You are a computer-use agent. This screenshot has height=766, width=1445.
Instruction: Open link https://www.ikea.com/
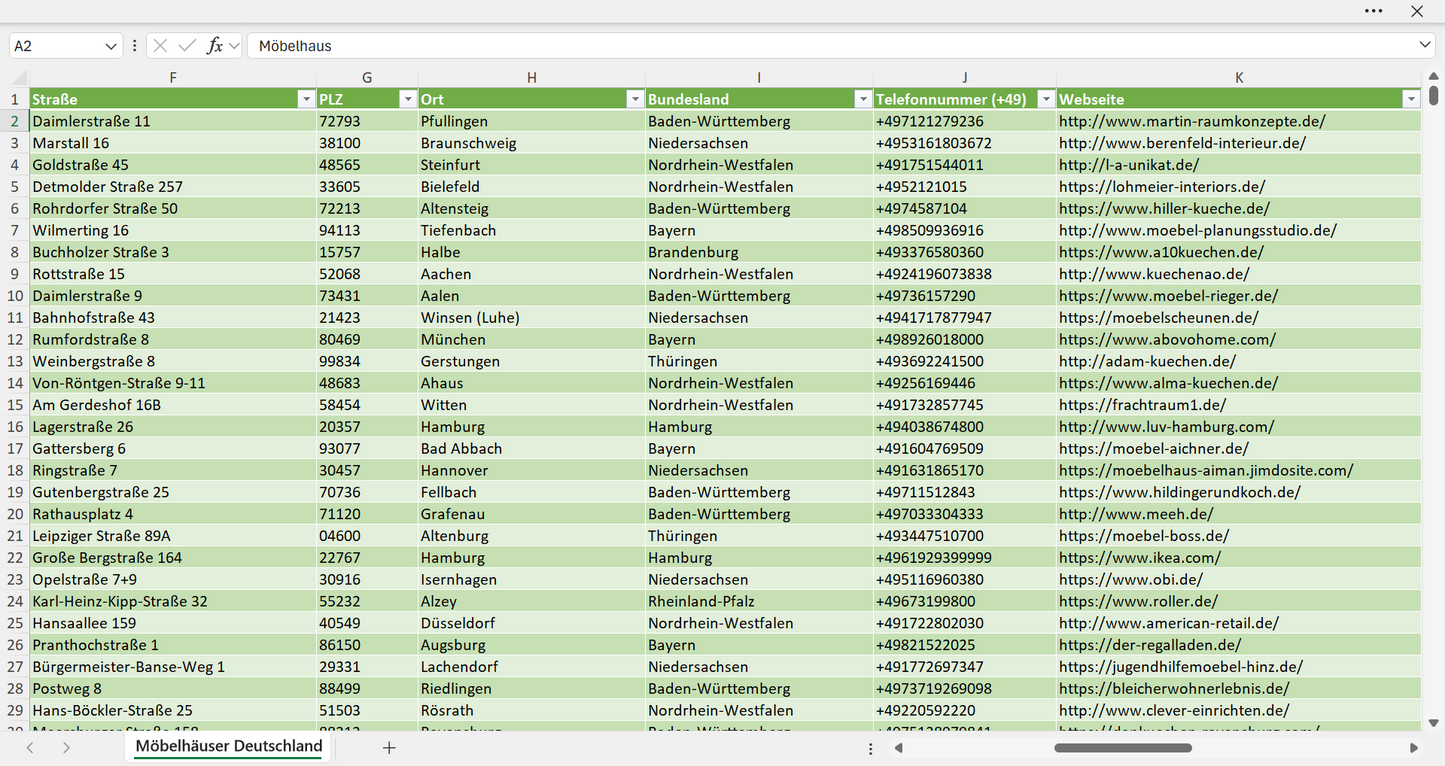[x=1140, y=558]
